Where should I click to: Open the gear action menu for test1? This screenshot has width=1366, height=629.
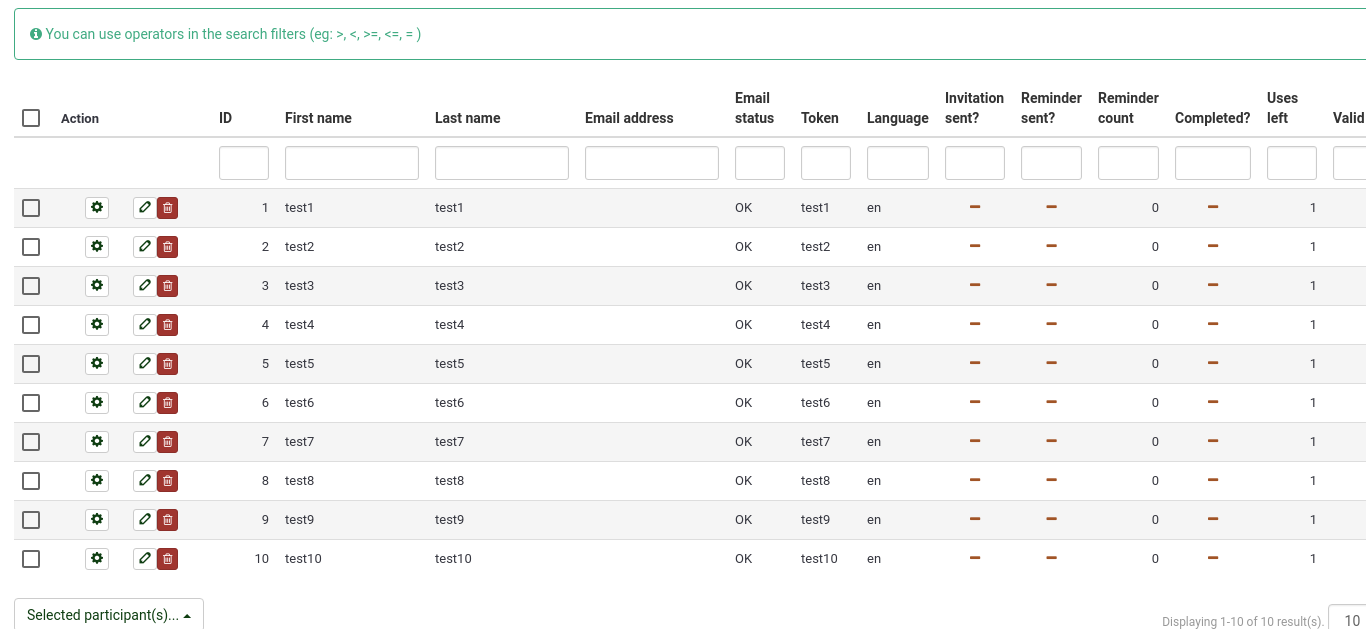[97, 208]
